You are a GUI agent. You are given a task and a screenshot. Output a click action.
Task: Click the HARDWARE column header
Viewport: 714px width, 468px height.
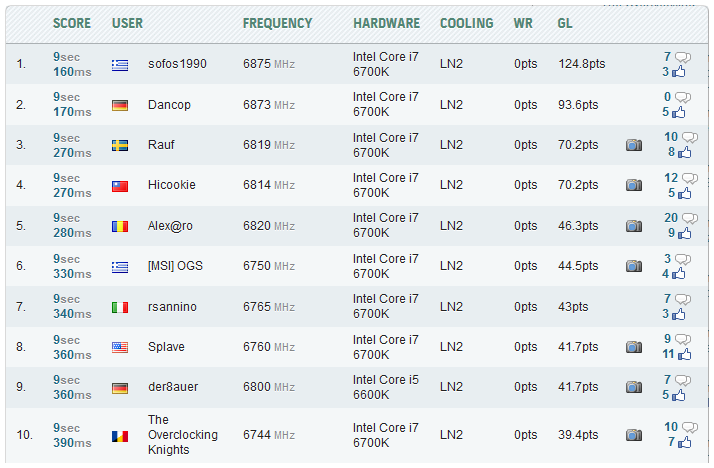(x=387, y=23)
